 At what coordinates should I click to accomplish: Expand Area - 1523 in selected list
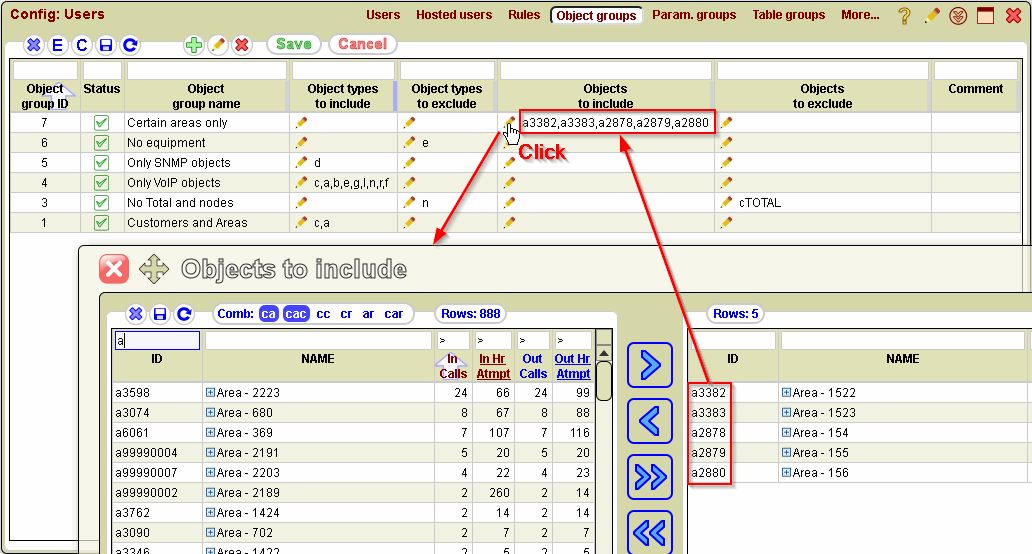786,412
